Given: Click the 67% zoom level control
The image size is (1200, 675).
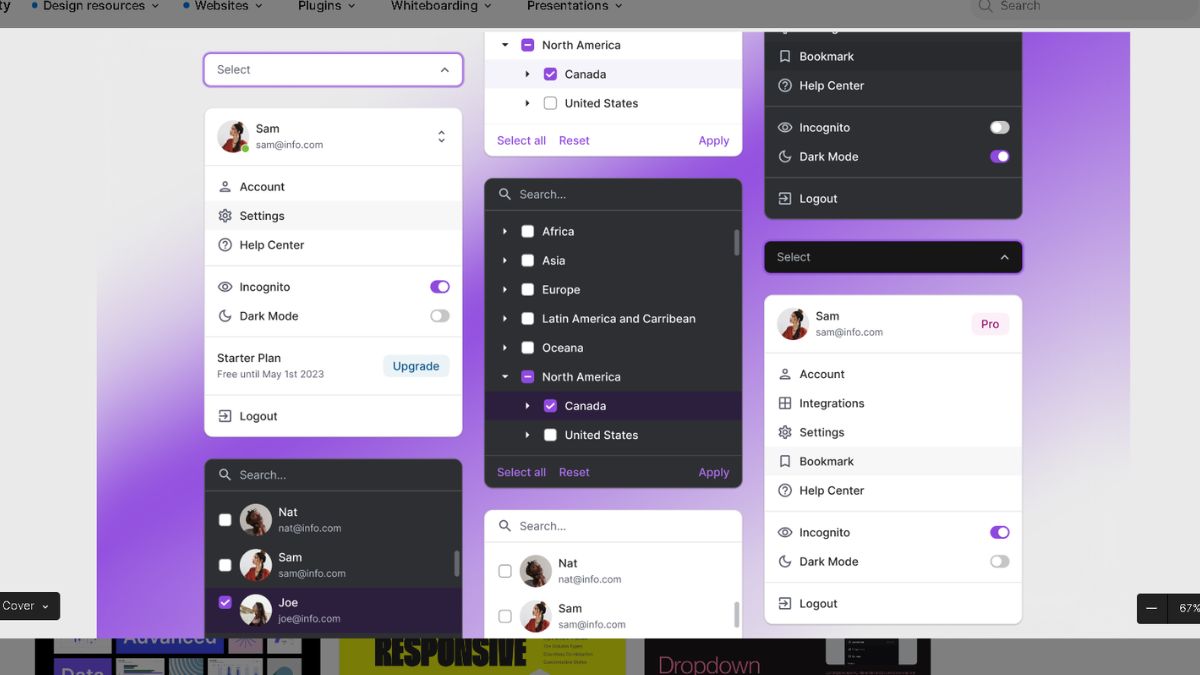Looking at the screenshot, I should [1187, 607].
